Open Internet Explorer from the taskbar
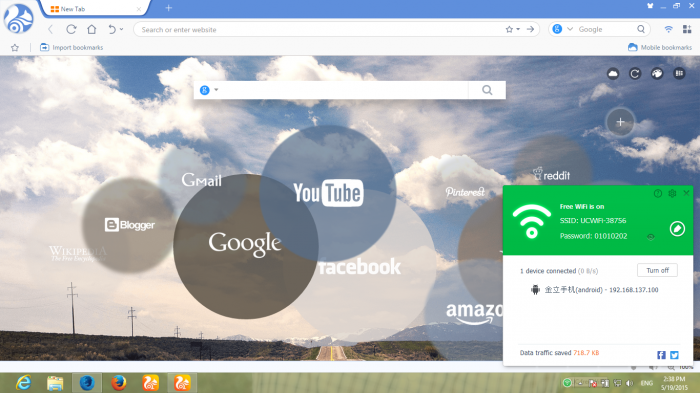Image resolution: width=700 pixels, height=393 pixels. pos(23,383)
